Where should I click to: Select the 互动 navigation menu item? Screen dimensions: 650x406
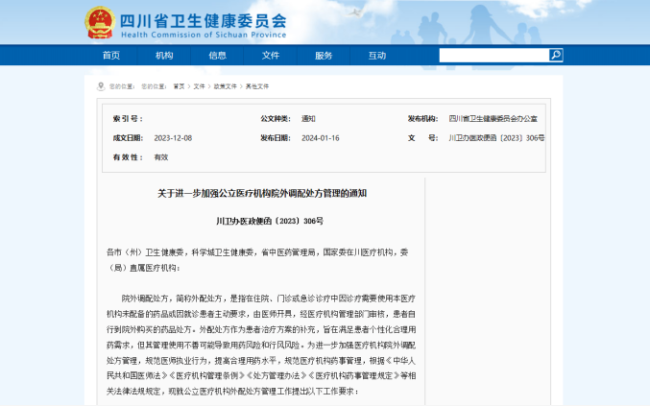[376, 55]
